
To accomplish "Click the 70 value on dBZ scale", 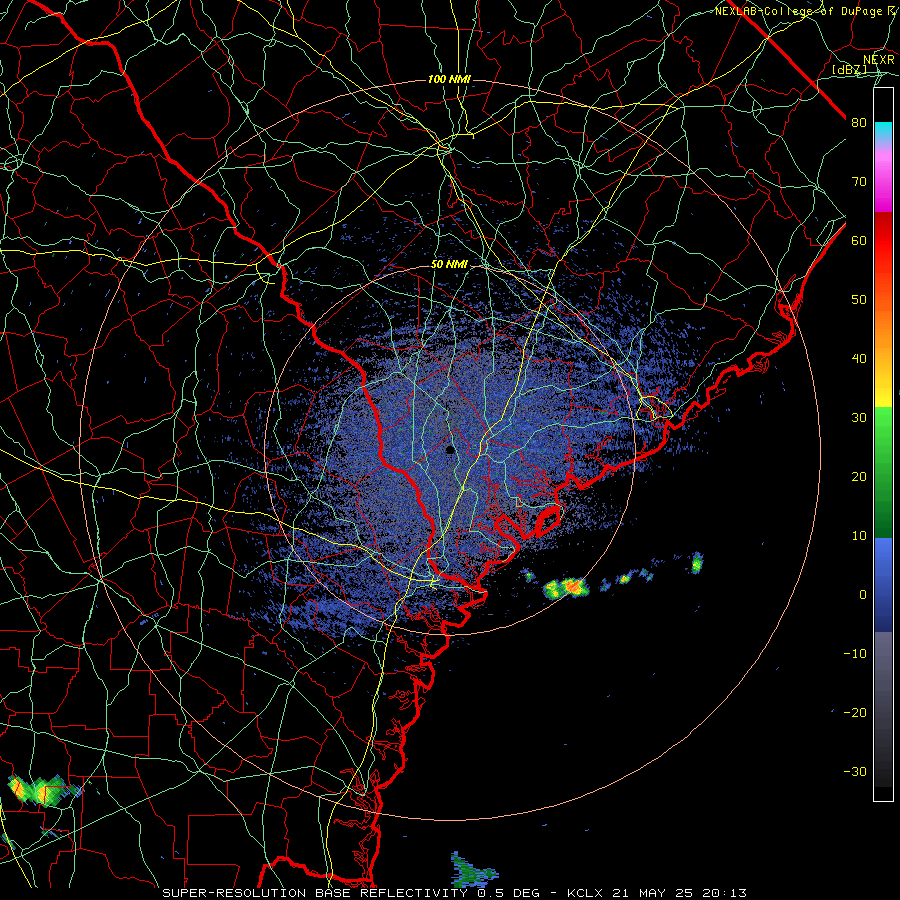I will pos(859,182).
